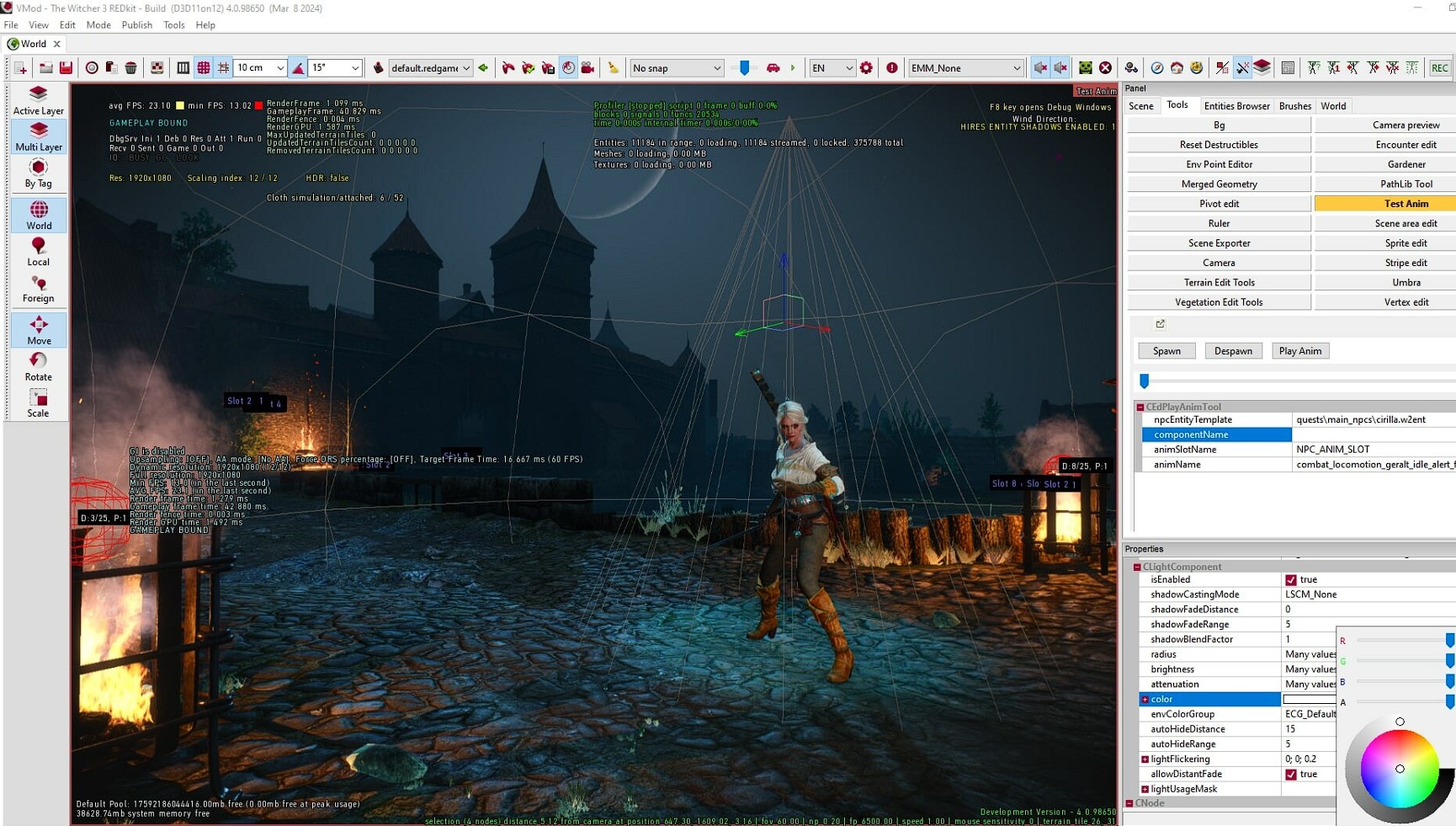The image size is (1456, 826).
Task: Click the Play Anim button
Action: 1300,351
